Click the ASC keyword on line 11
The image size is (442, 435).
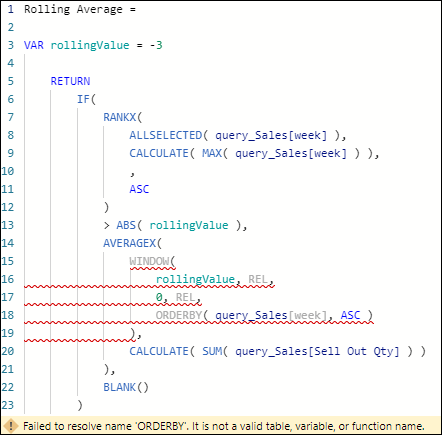pos(139,189)
